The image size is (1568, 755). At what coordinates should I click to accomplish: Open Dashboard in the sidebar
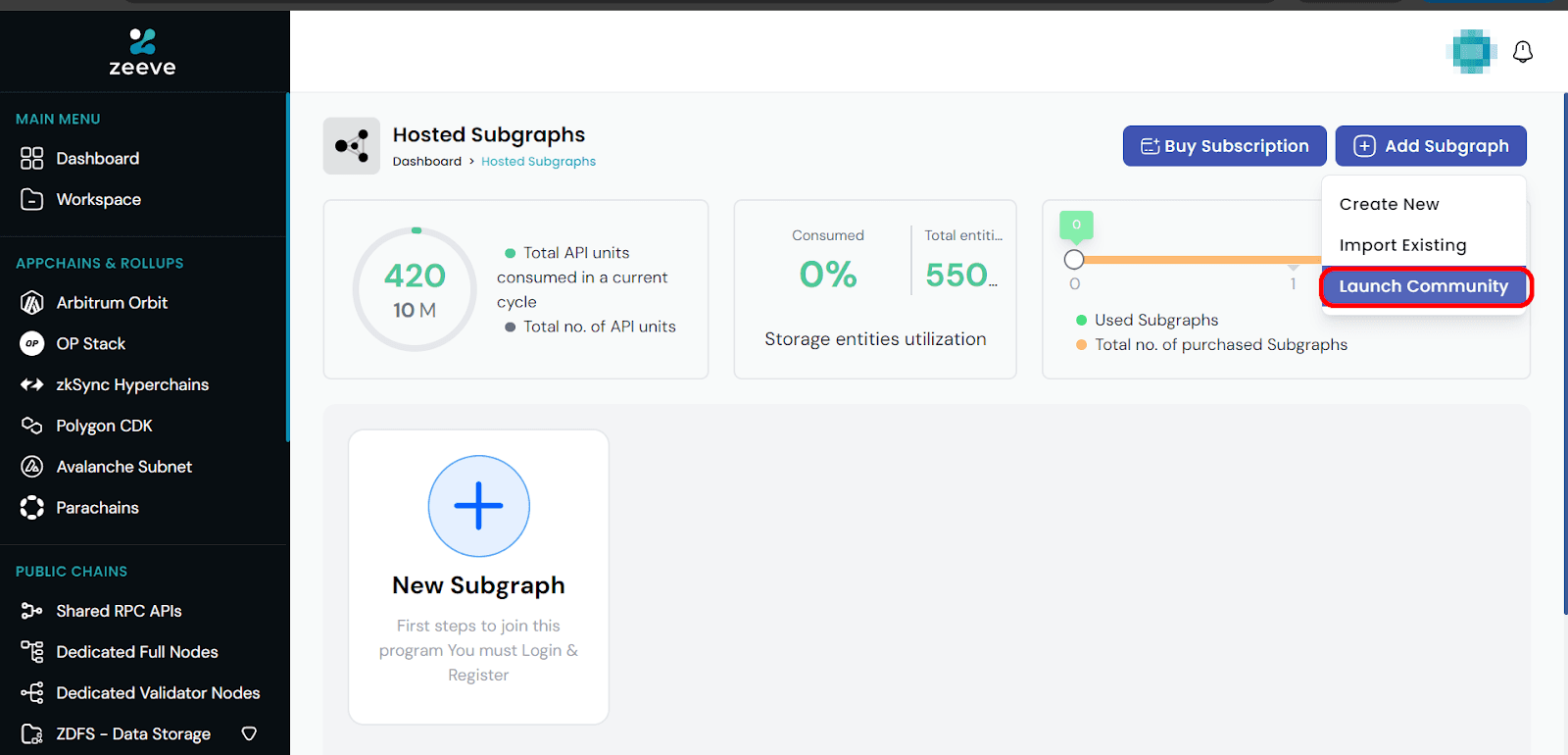tap(98, 159)
